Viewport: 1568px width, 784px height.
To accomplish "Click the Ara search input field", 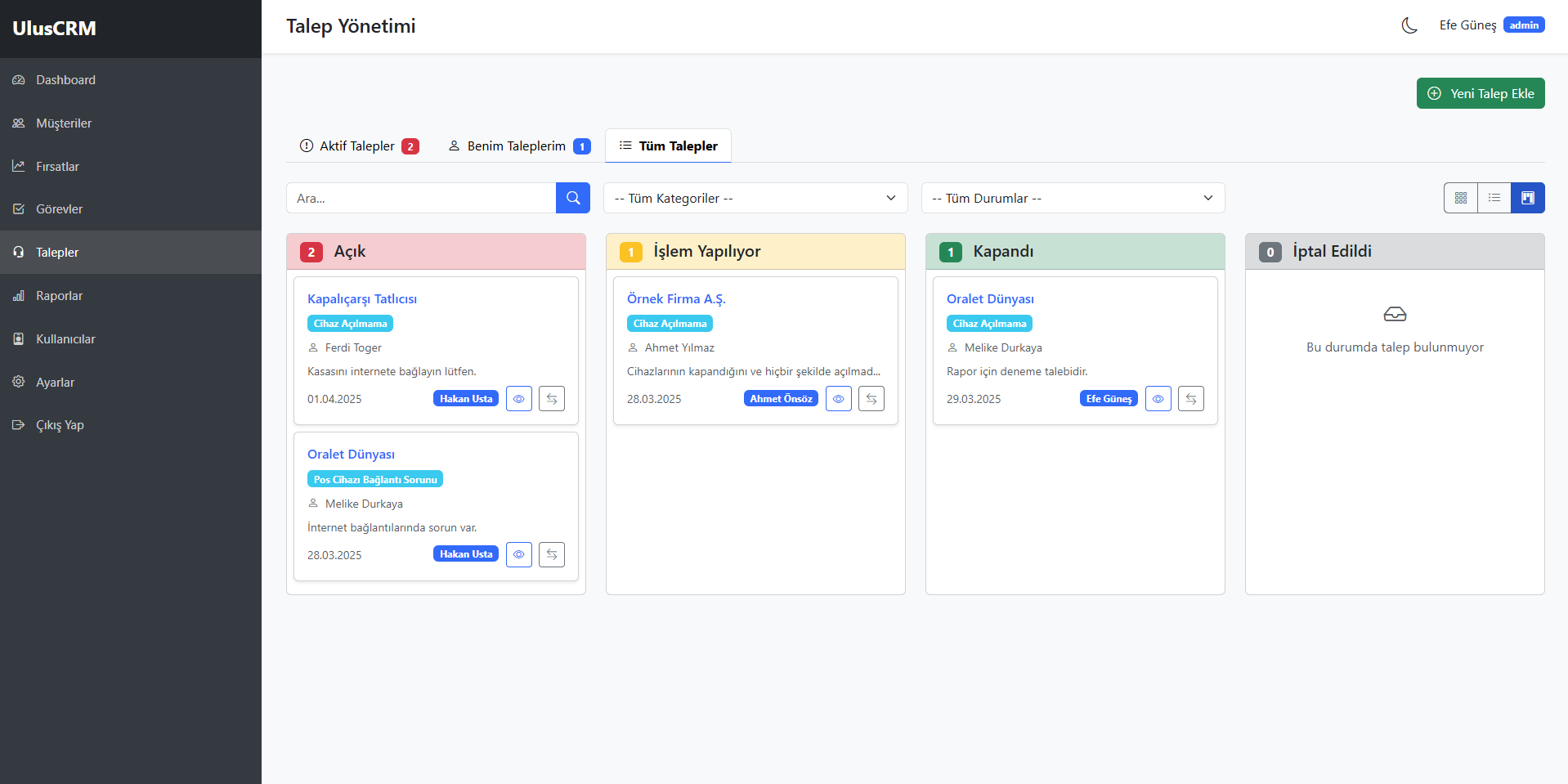I will 421,198.
